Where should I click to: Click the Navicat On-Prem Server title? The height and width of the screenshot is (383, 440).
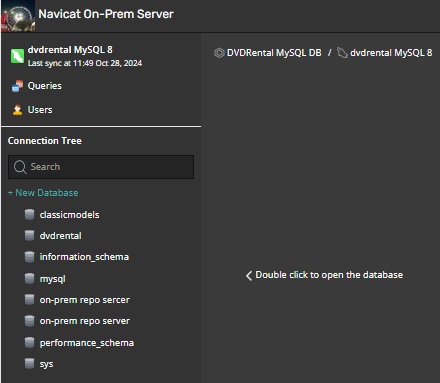106,14
